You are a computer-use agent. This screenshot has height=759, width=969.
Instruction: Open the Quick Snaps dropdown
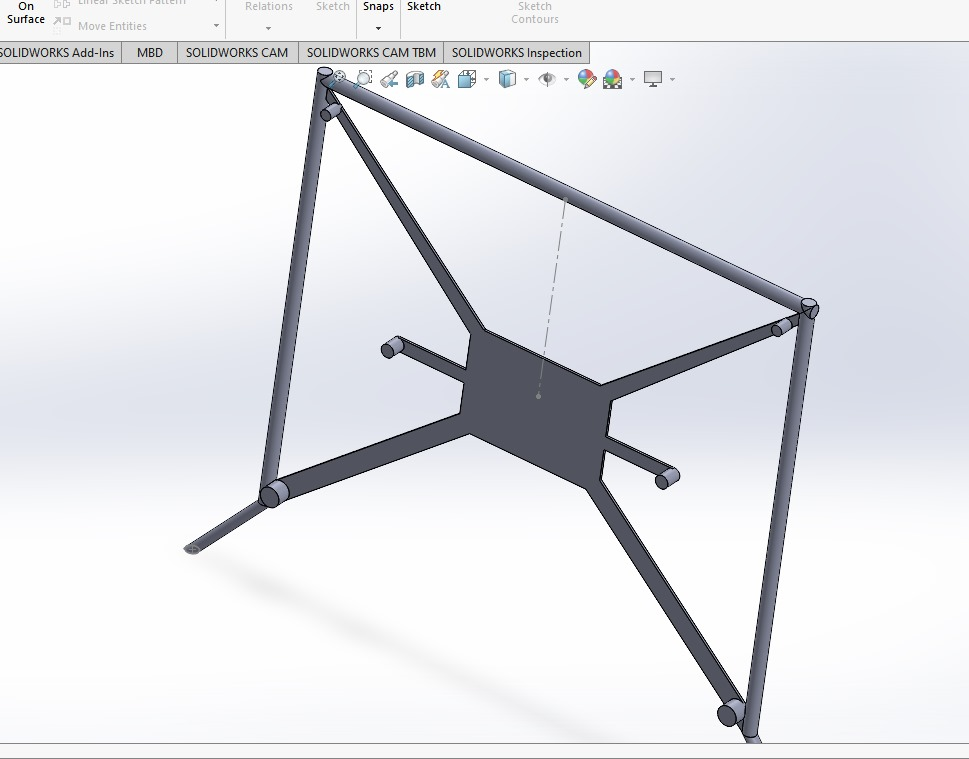(x=378, y=27)
